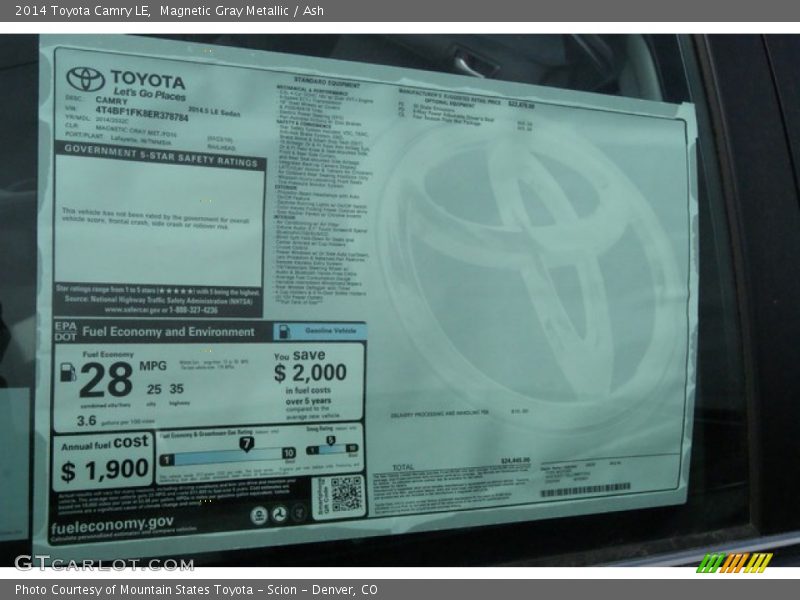Expand the Total price details
Image resolution: width=800 pixels, height=600 pixels.
[405, 465]
